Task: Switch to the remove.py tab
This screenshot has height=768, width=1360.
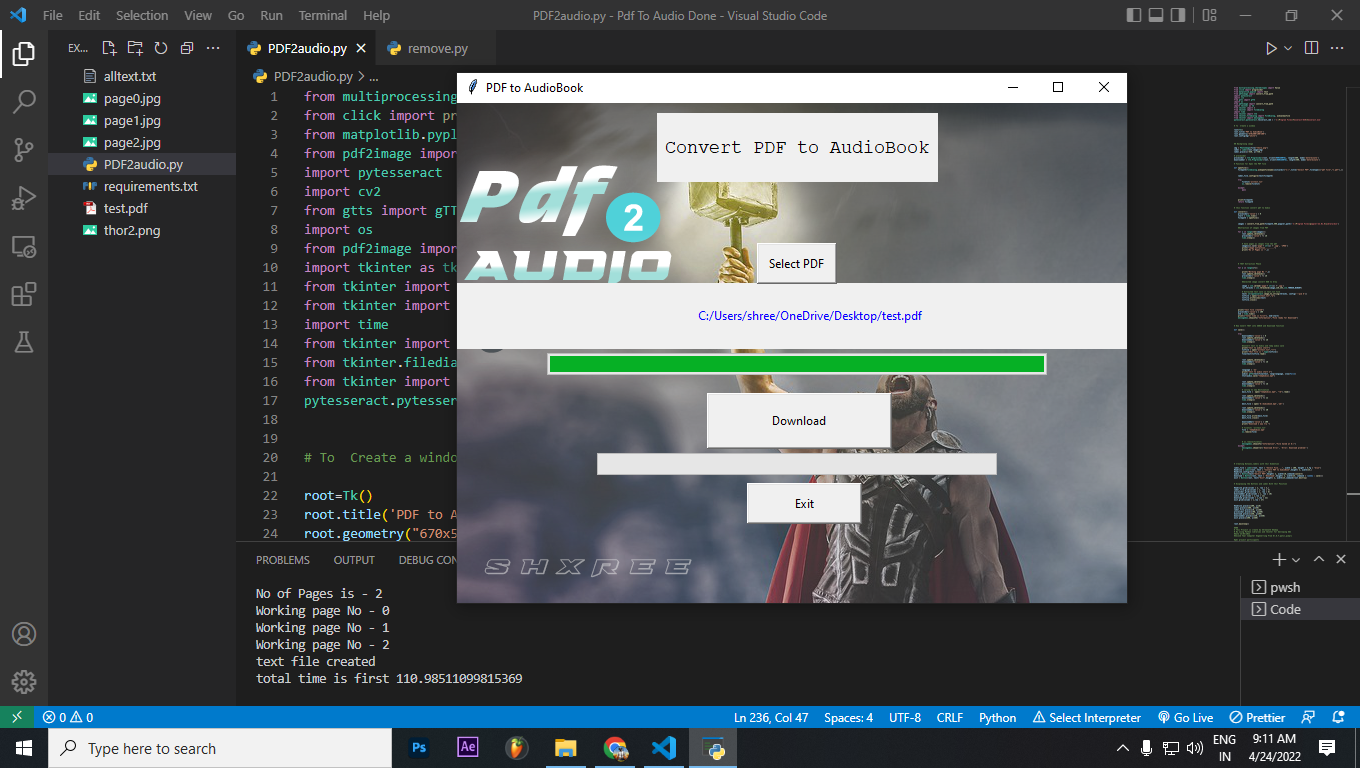Action: click(x=435, y=47)
